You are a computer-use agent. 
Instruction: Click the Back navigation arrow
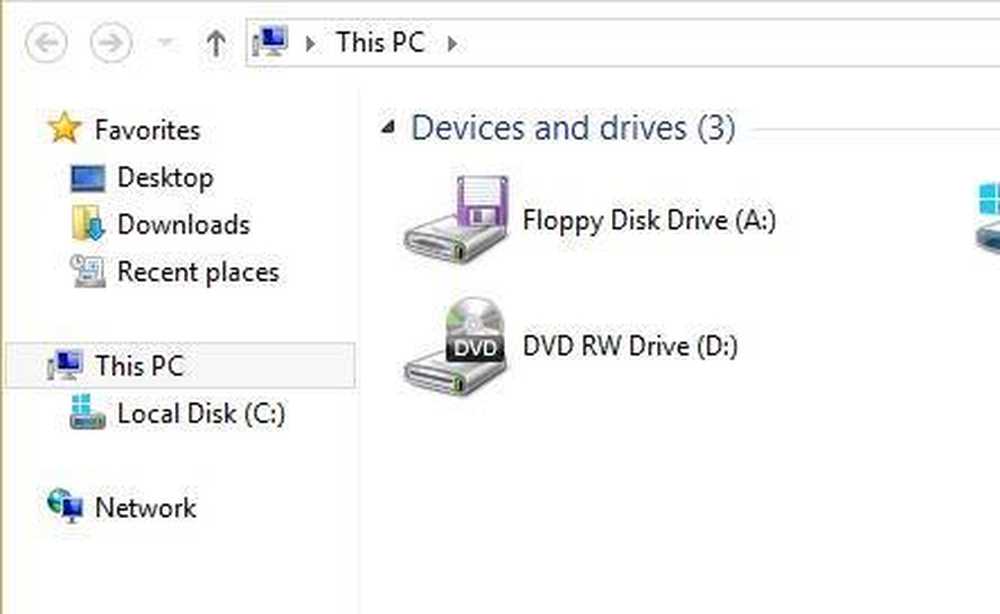[47, 43]
